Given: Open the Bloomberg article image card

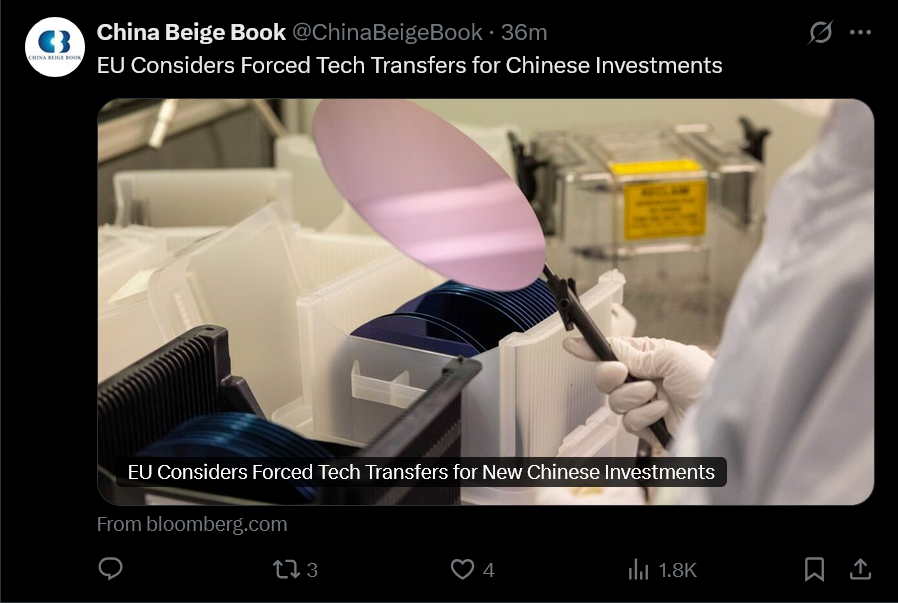Looking at the screenshot, I should point(486,302).
